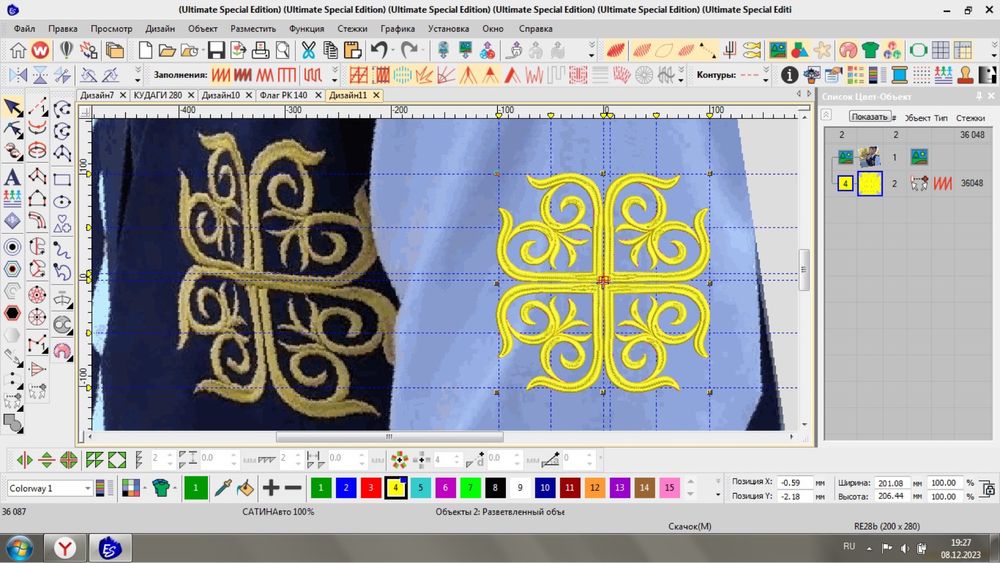Image resolution: width=1000 pixels, height=563 pixels.
Task: Click the red Wilcom W icon
Action: (x=40, y=50)
